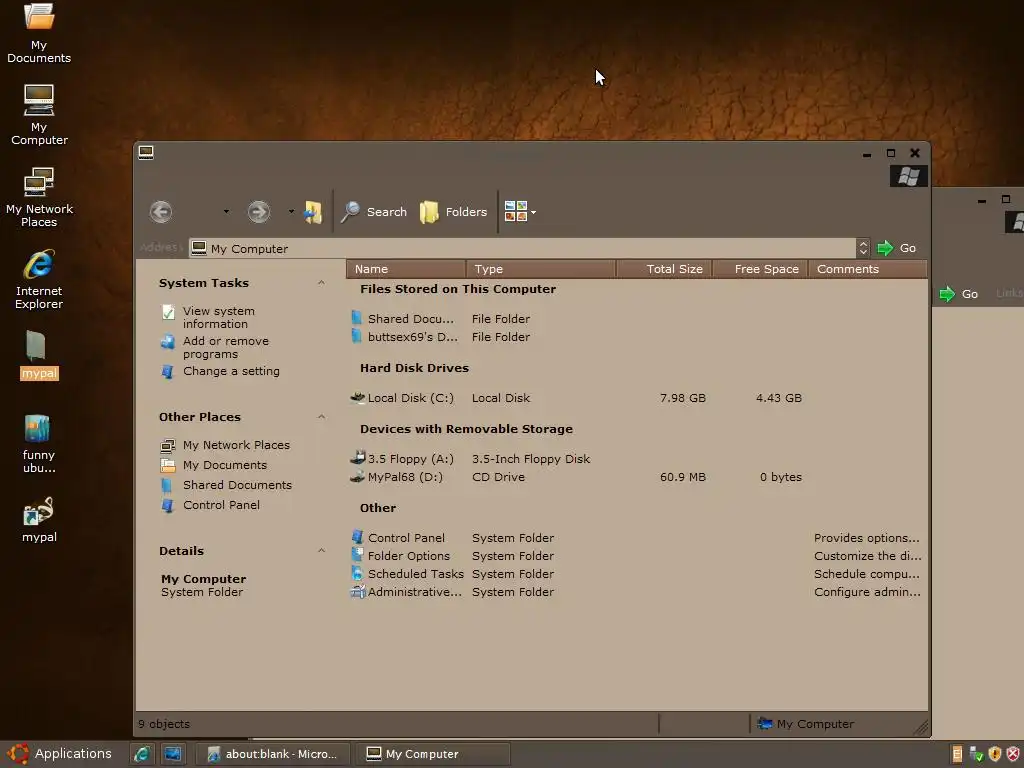Click the Windows flag logo in the toolbar
The width and height of the screenshot is (1024, 768).
[908, 176]
